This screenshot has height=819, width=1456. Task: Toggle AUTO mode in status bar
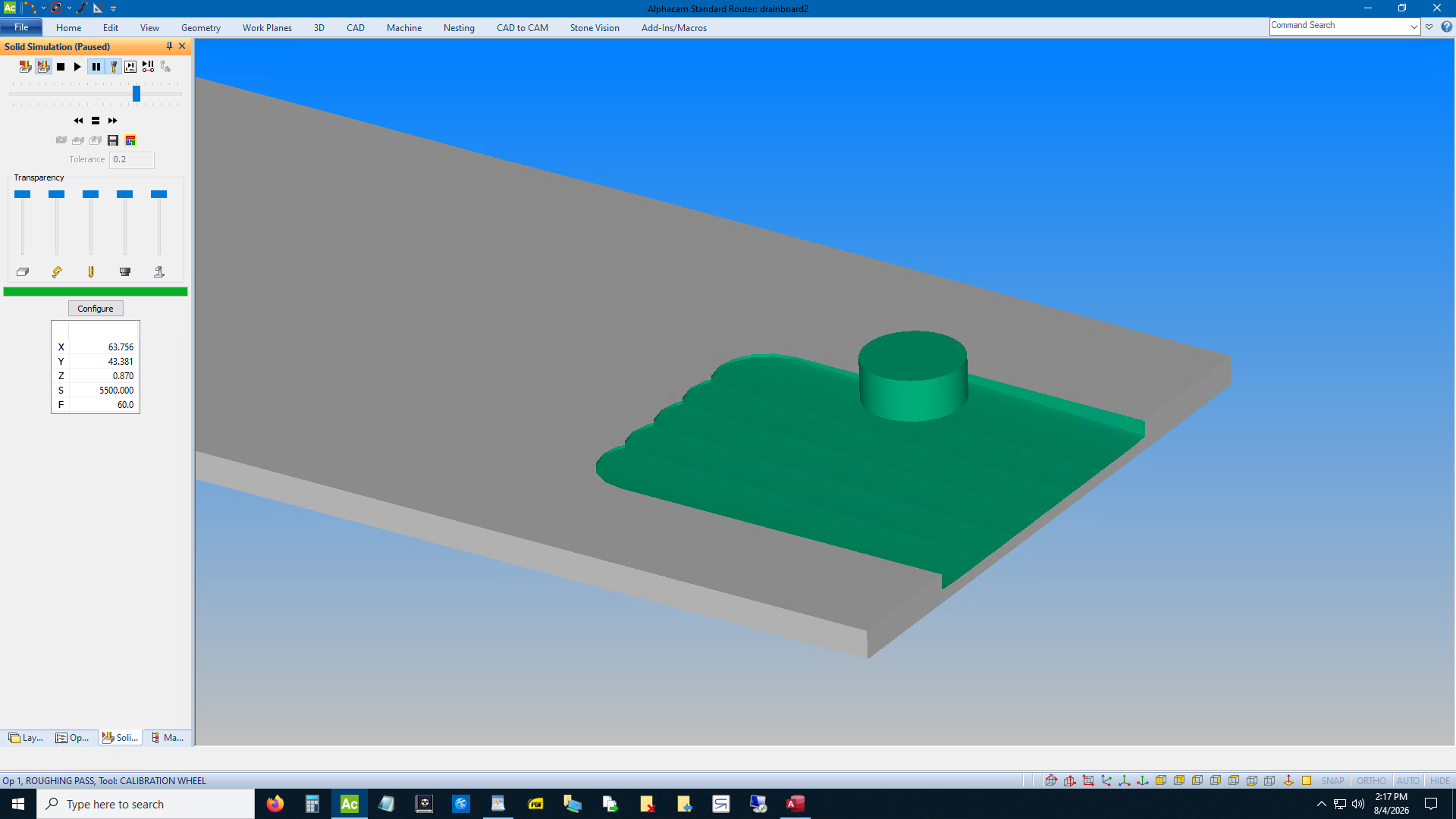tap(1407, 781)
